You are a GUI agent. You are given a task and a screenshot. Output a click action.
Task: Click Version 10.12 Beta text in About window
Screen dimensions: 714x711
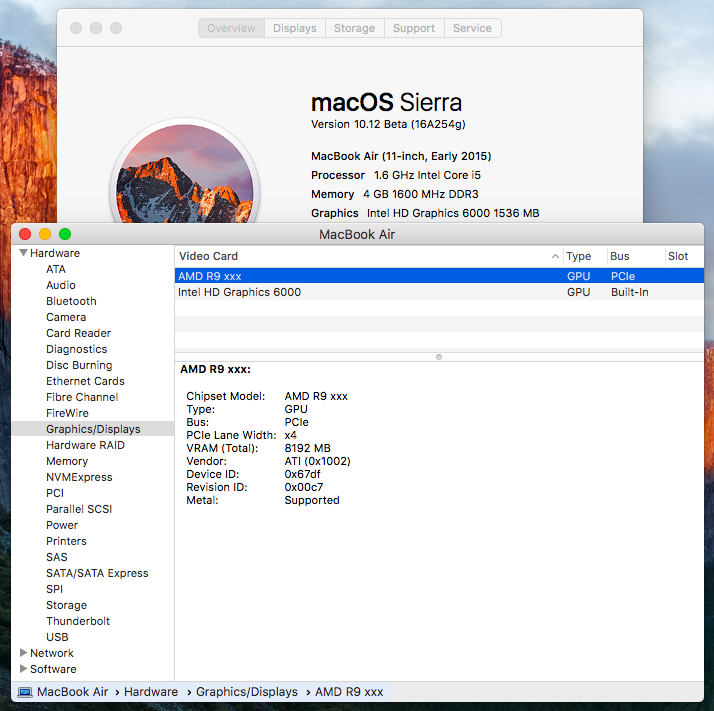pos(388,124)
